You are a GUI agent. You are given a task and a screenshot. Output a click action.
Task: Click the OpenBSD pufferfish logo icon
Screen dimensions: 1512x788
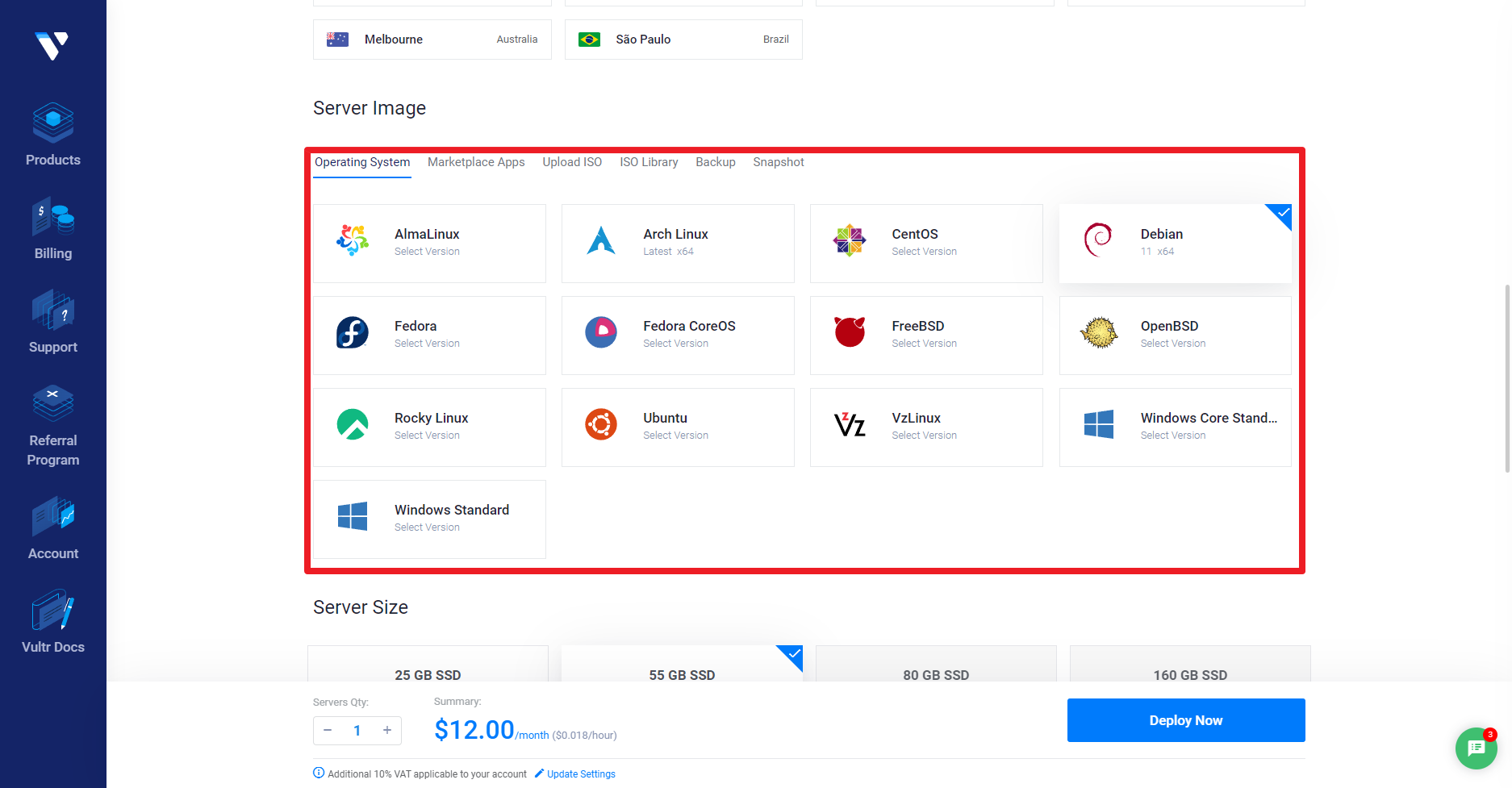(1099, 332)
